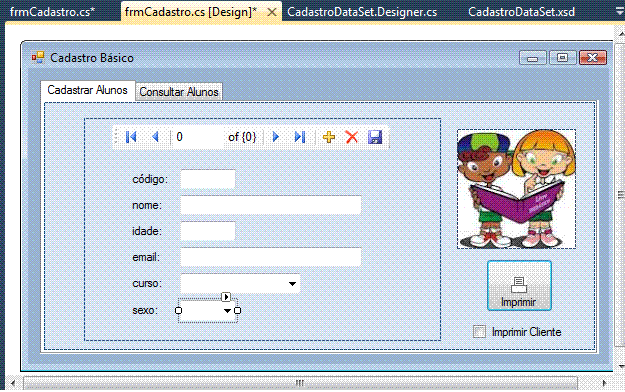Image resolution: width=625 pixels, height=392 pixels.
Task: Click the red X Delete icon
Action: click(x=352, y=137)
